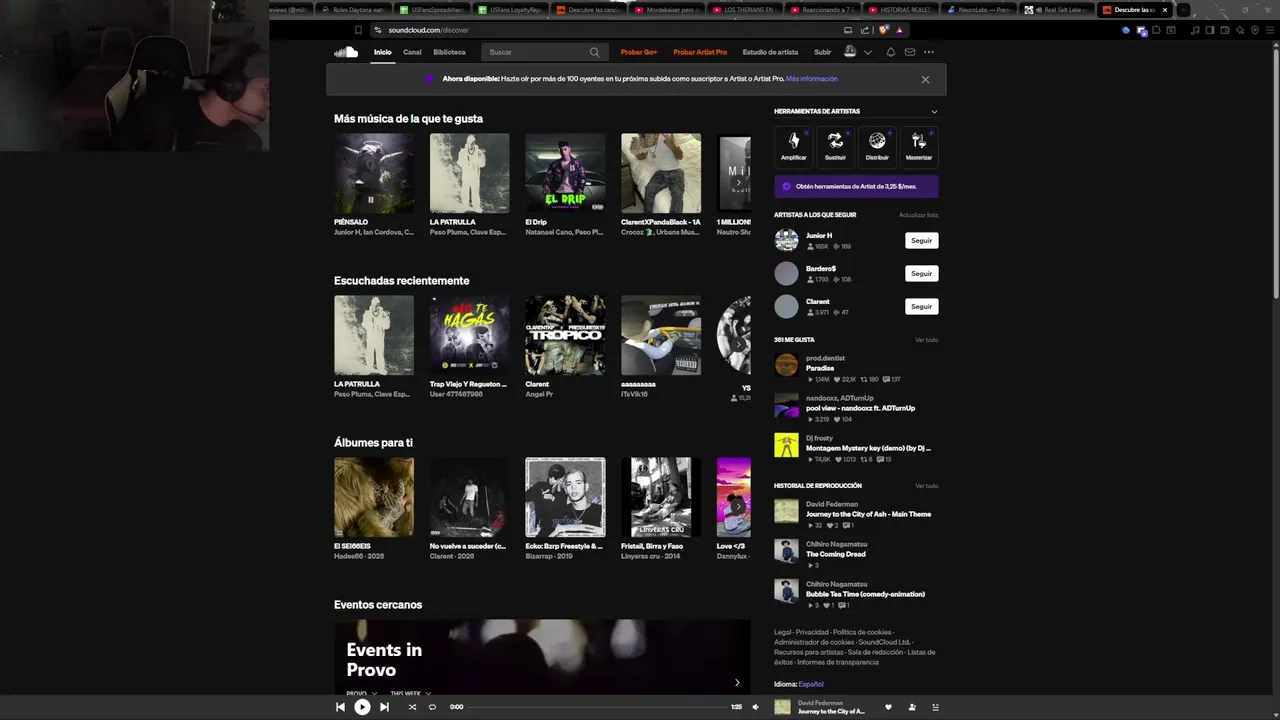This screenshot has width=1280, height=720.
Task: Open the new browser tab plus button
Action: coord(1183,9)
